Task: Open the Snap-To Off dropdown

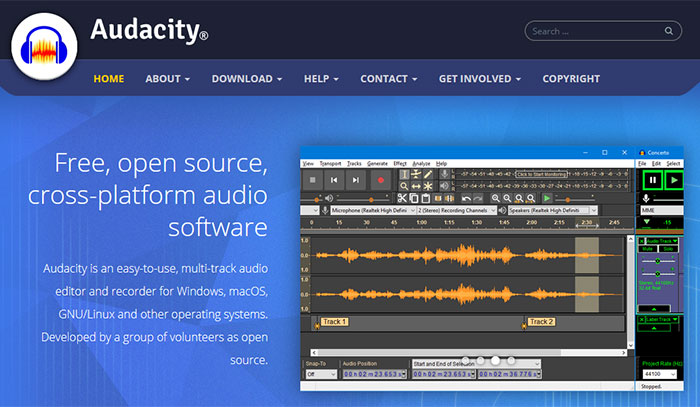Action: coord(321,374)
